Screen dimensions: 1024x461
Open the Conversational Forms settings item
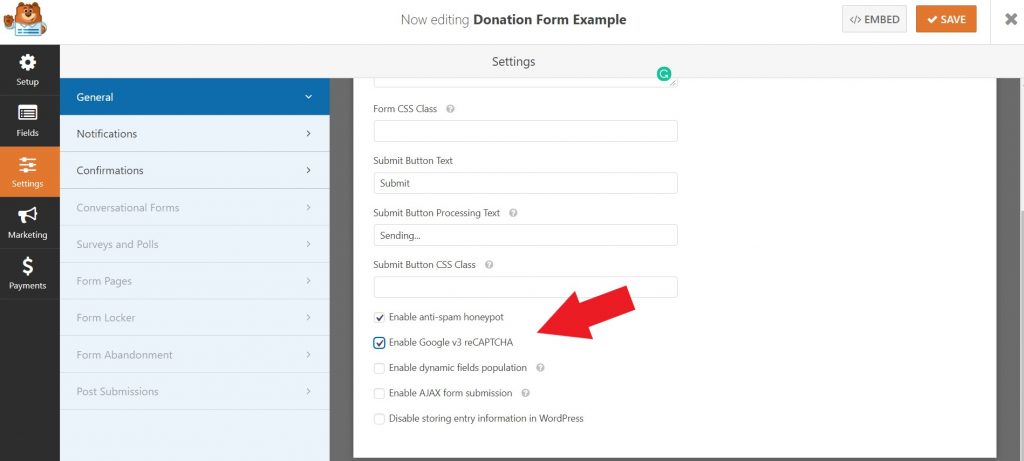tap(195, 208)
